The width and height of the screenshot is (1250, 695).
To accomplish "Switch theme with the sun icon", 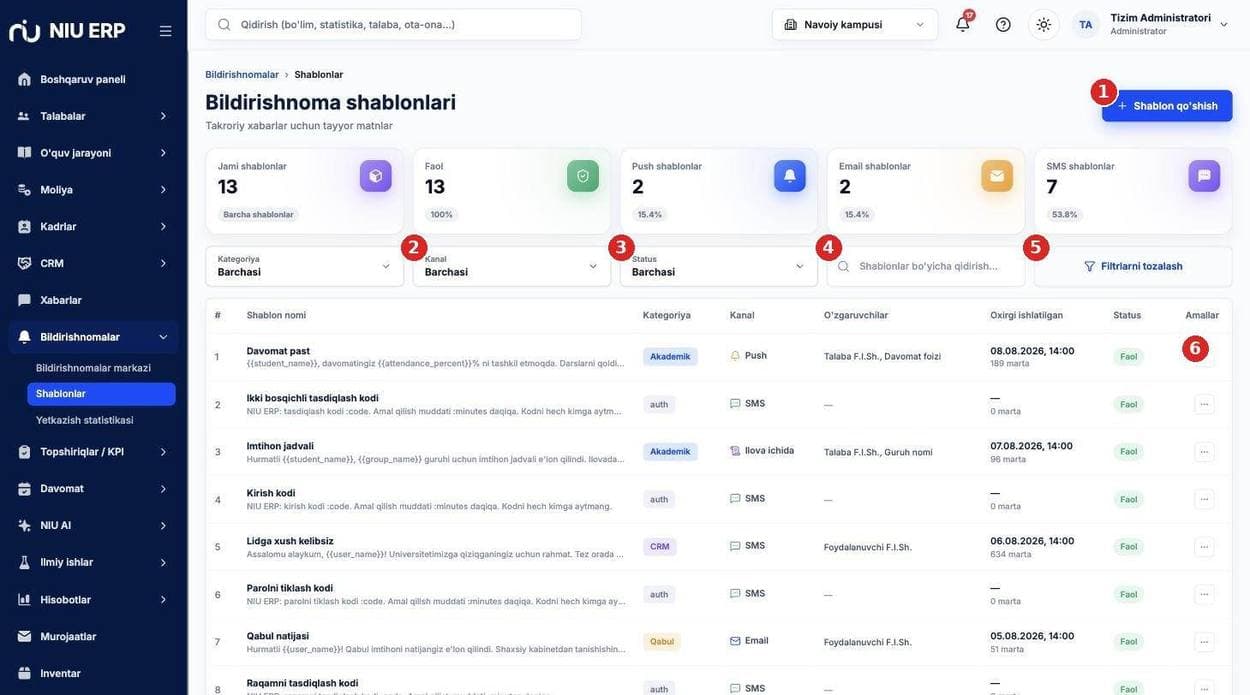I will click(x=1044, y=24).
